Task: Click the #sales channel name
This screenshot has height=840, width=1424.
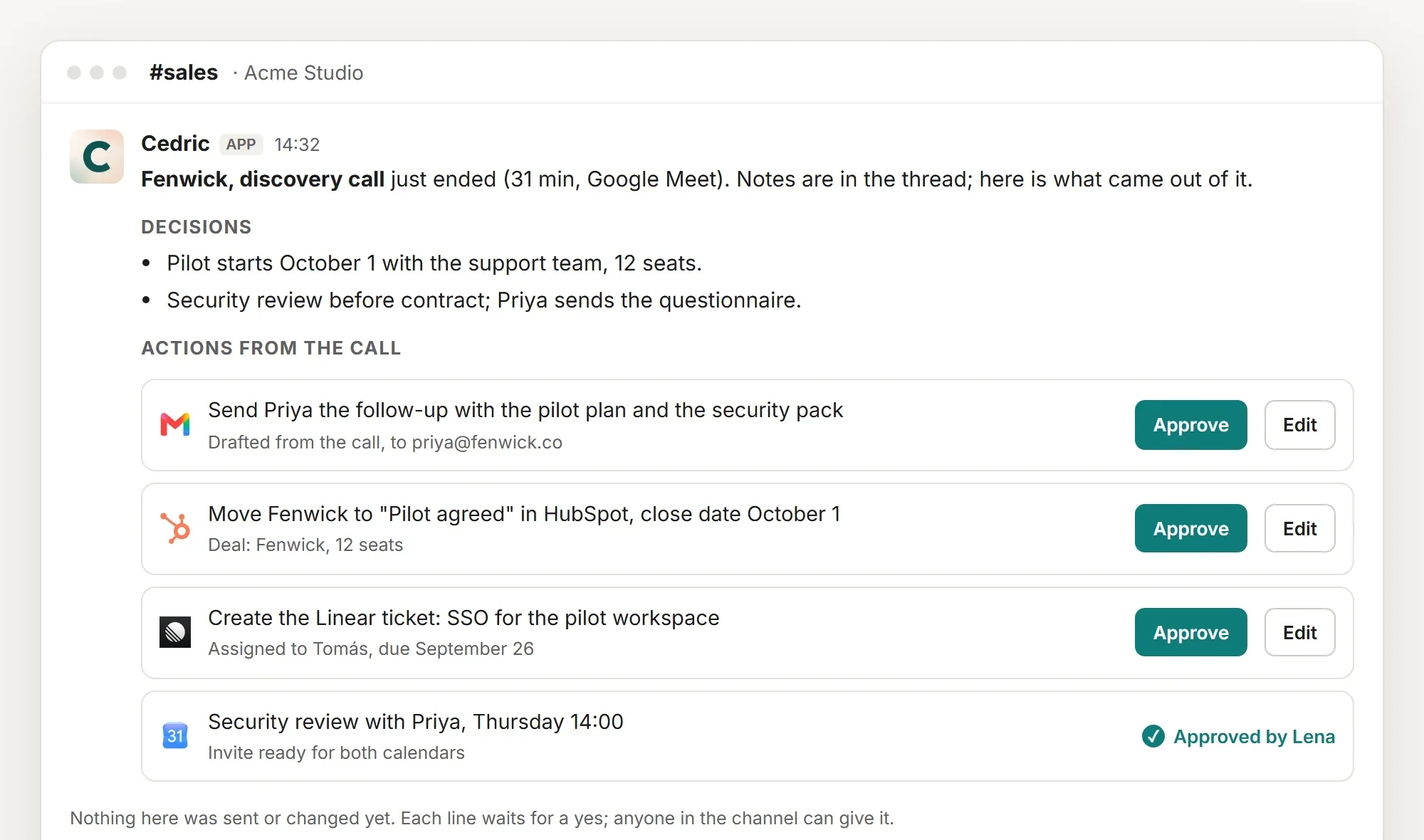Action: 184,73
